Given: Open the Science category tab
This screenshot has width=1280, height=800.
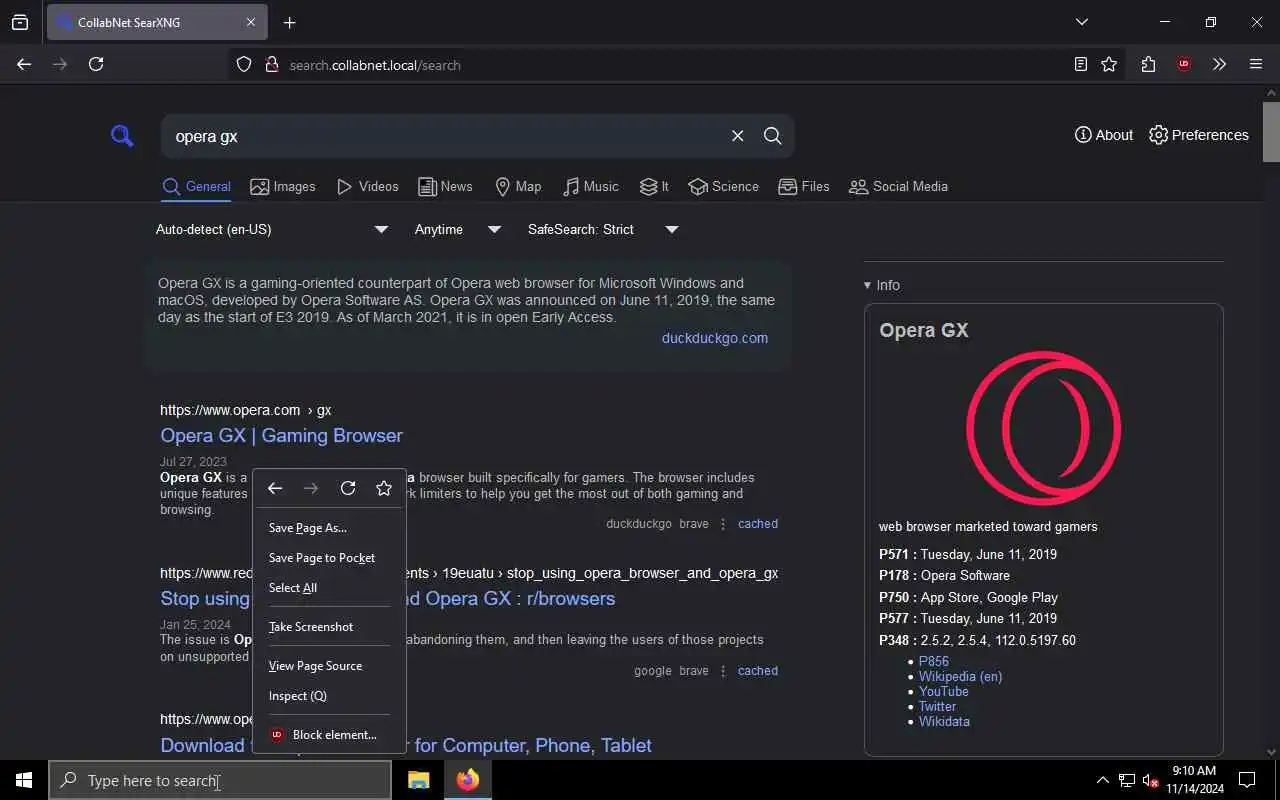Looking at the screenshot, I should pos(723,187).
